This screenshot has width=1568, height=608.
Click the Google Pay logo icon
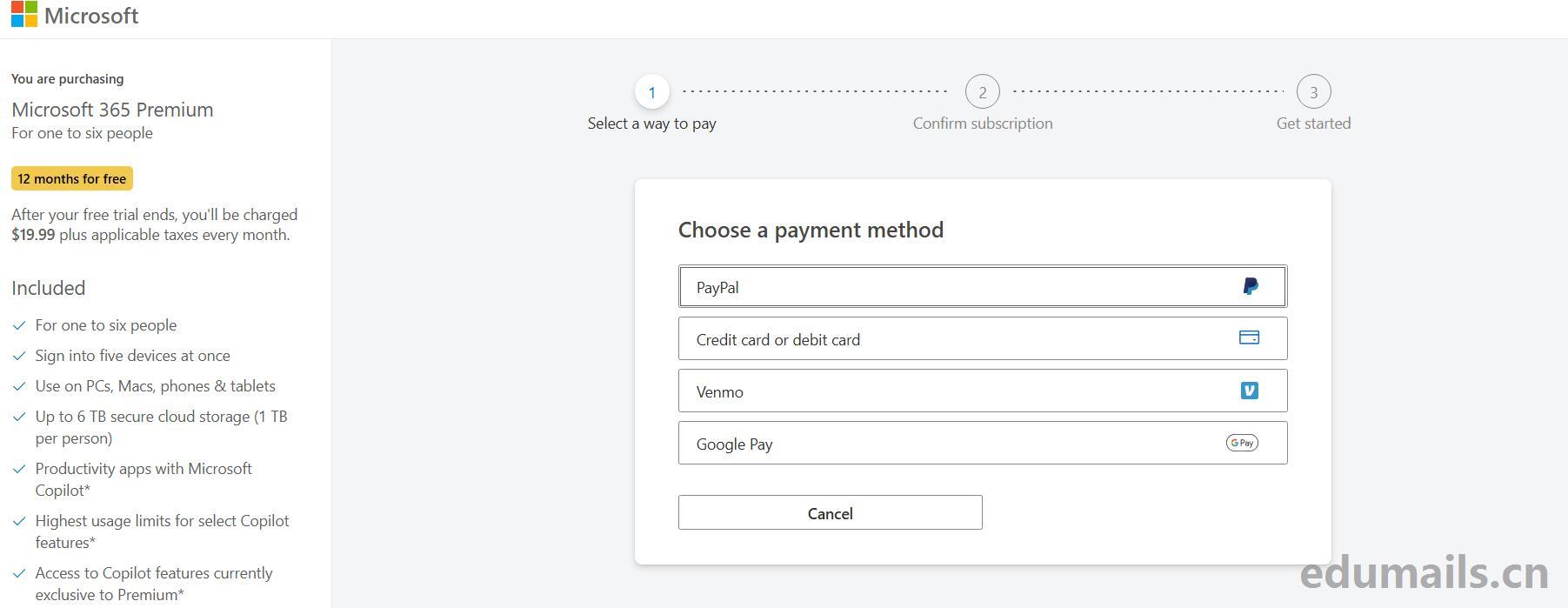tap(1242, 443)
